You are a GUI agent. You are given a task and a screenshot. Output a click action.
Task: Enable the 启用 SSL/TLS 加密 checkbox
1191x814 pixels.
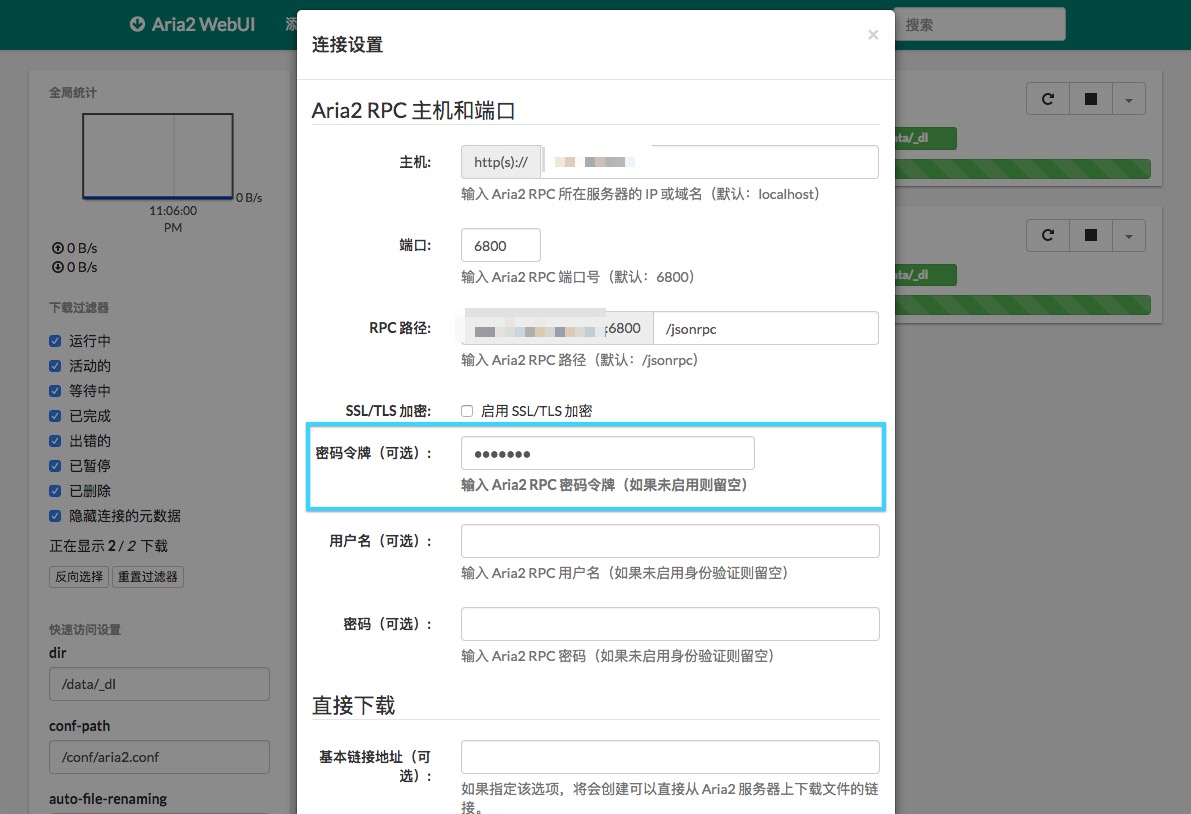467,411
